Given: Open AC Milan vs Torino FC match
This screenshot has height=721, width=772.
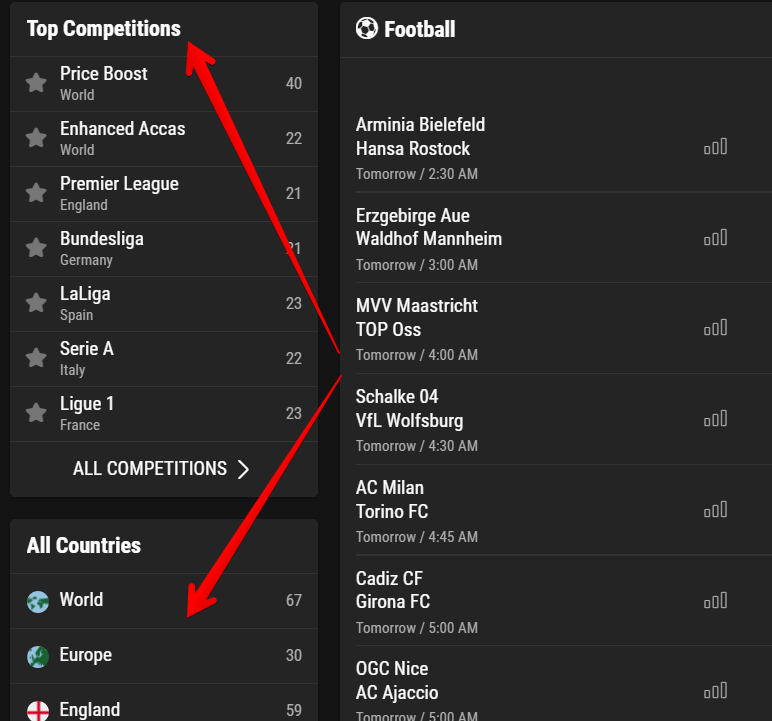Looking at the screenshot, I should 564,510.
